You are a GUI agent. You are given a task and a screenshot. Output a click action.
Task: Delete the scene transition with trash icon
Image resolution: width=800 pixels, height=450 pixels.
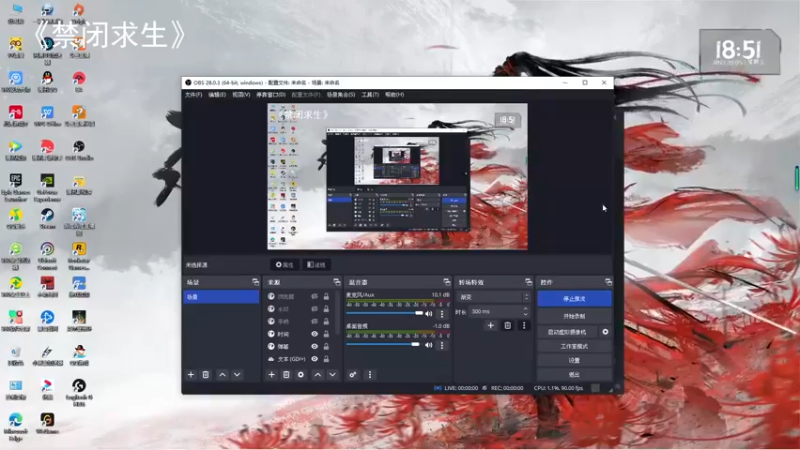(x=508, y=326)
